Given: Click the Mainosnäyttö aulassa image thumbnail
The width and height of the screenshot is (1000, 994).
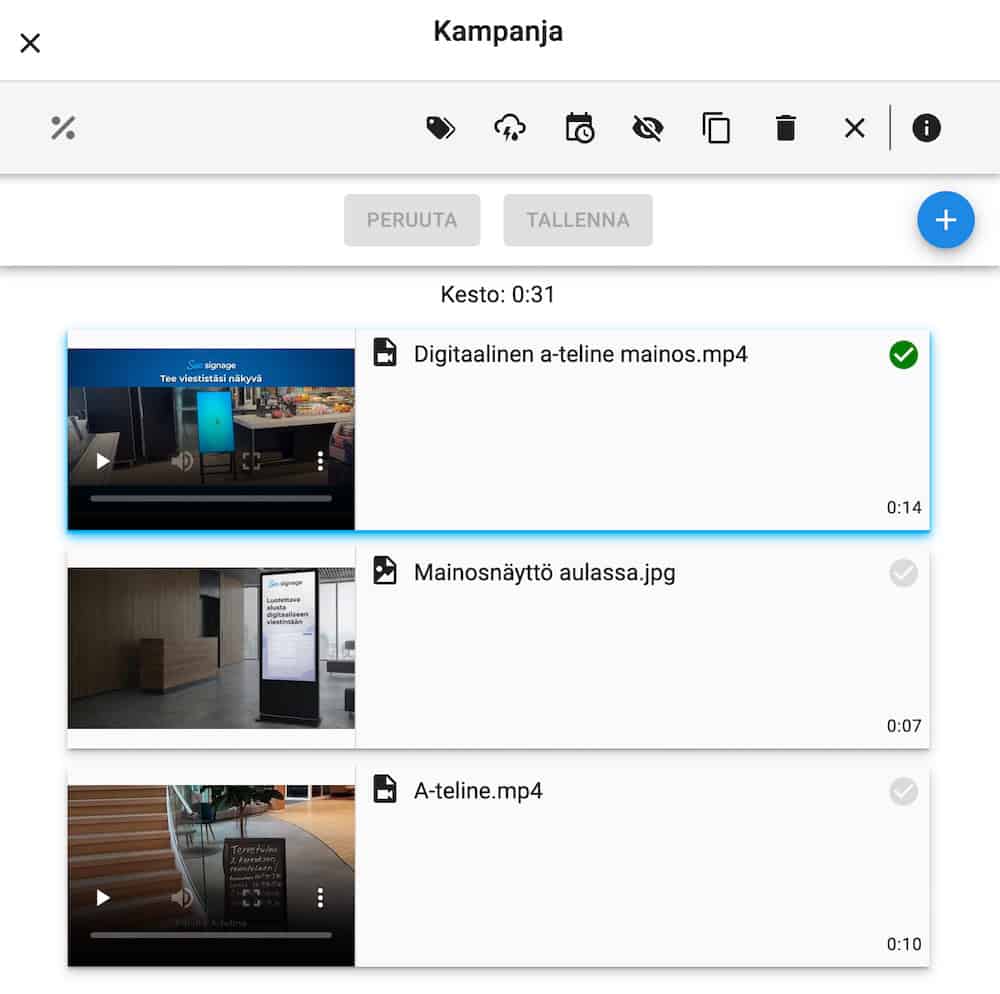Looking at the screenshot, I should tap(211, 648).
